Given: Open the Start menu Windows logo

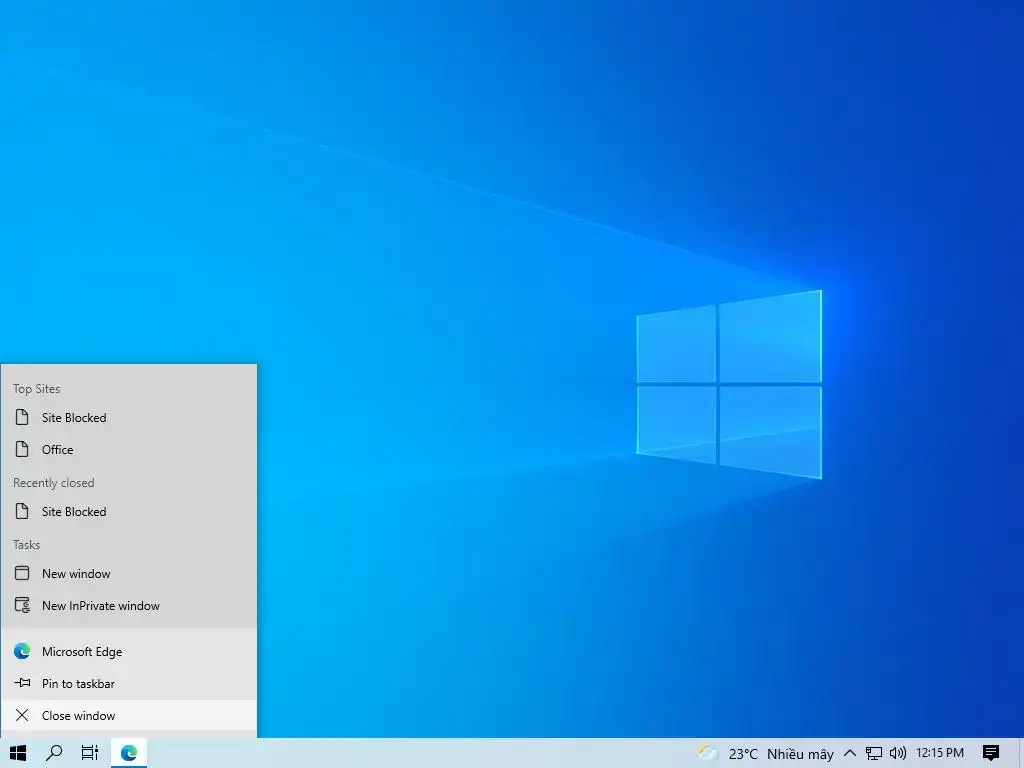Looking at the screenshot, I should pyautogui.click(x=18, y=753).
